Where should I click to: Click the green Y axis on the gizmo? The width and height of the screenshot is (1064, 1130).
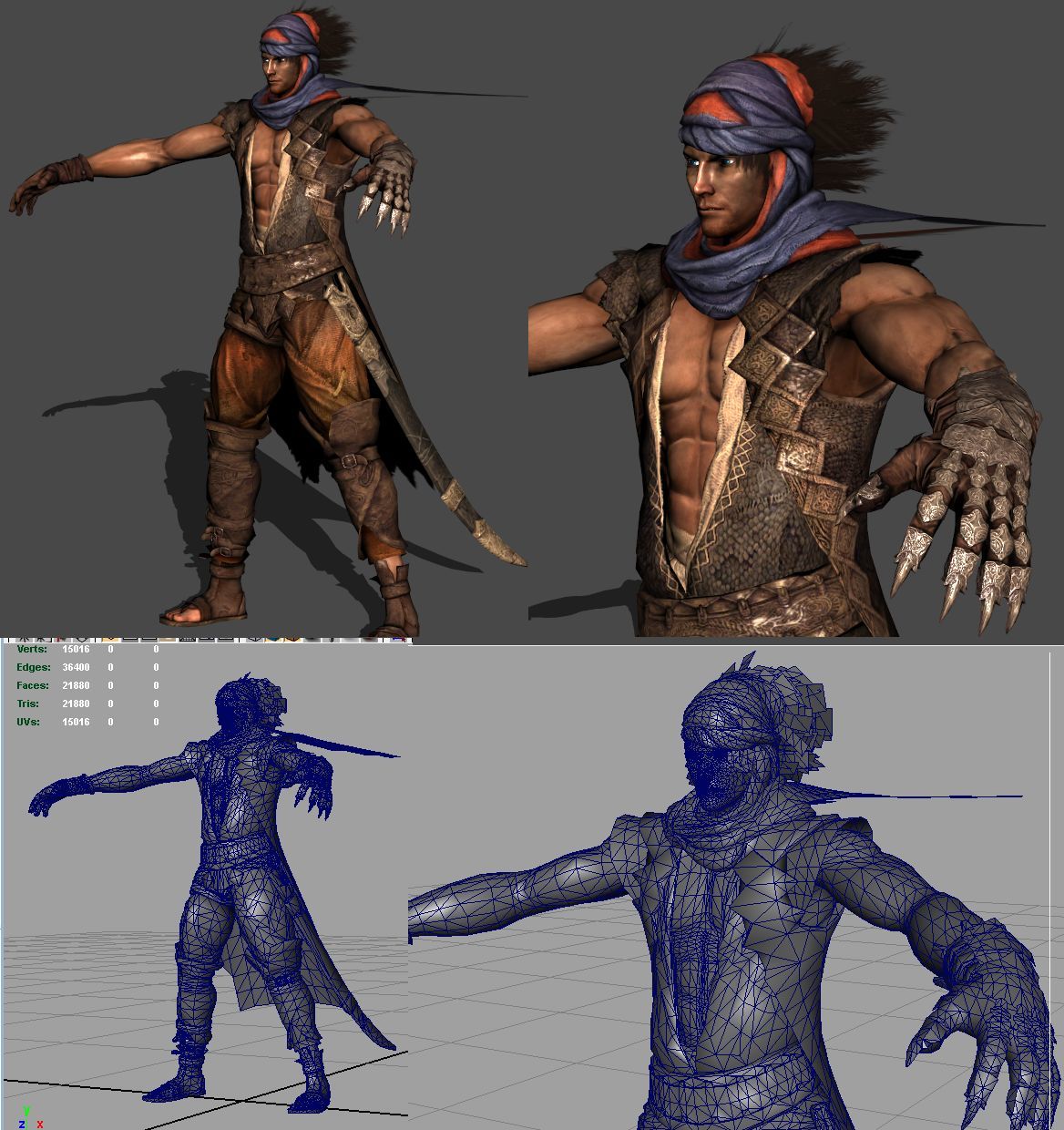point(27,1111)
